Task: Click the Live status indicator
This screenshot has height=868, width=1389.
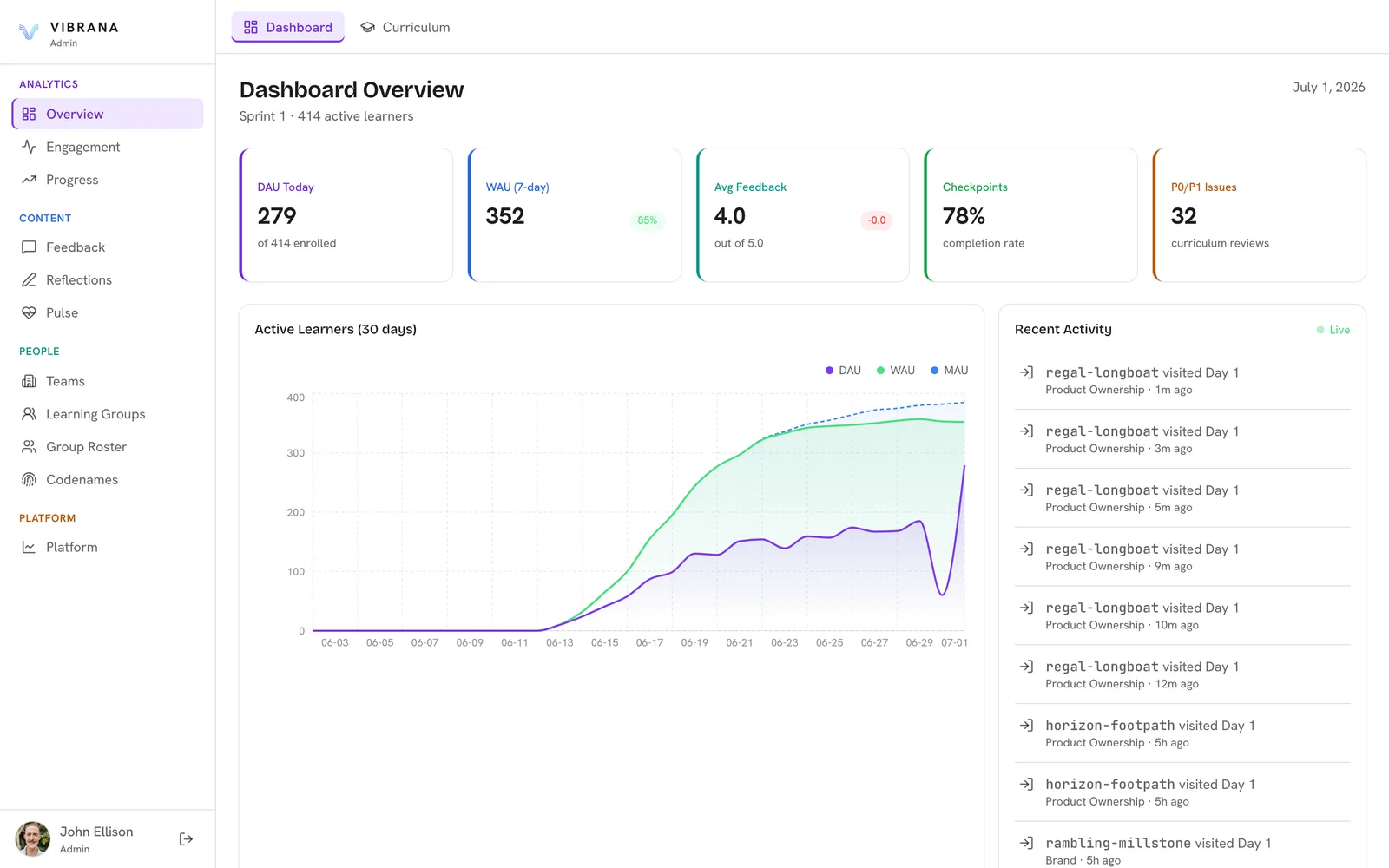Action: pyautogui.click(x=1333, y=330)
